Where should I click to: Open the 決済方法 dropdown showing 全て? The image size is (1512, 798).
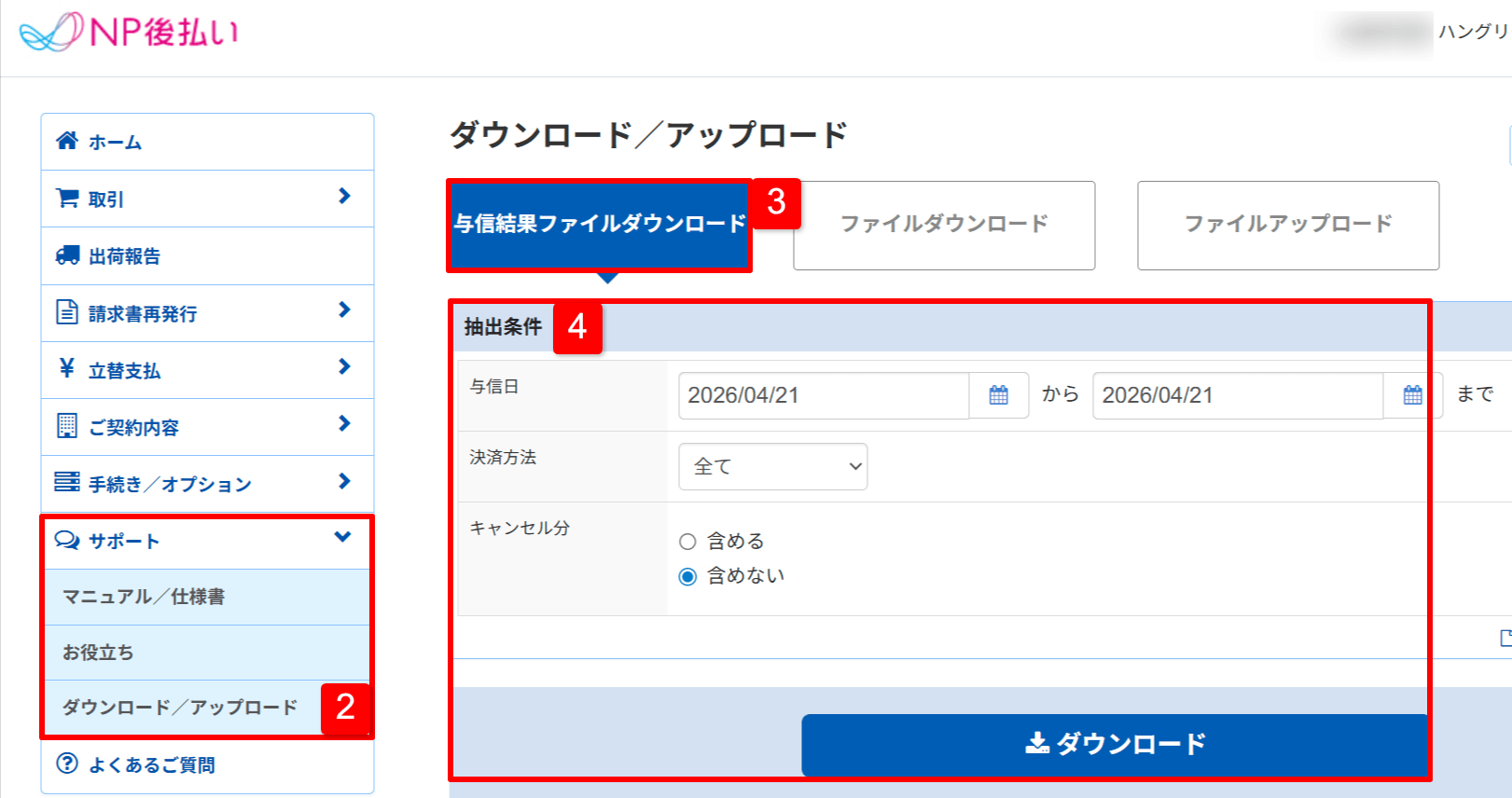773,466
